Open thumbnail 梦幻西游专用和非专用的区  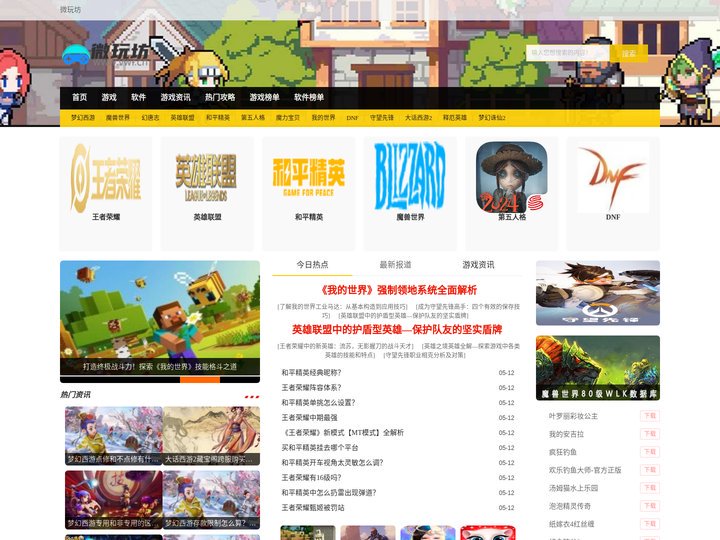coord(114,500)
